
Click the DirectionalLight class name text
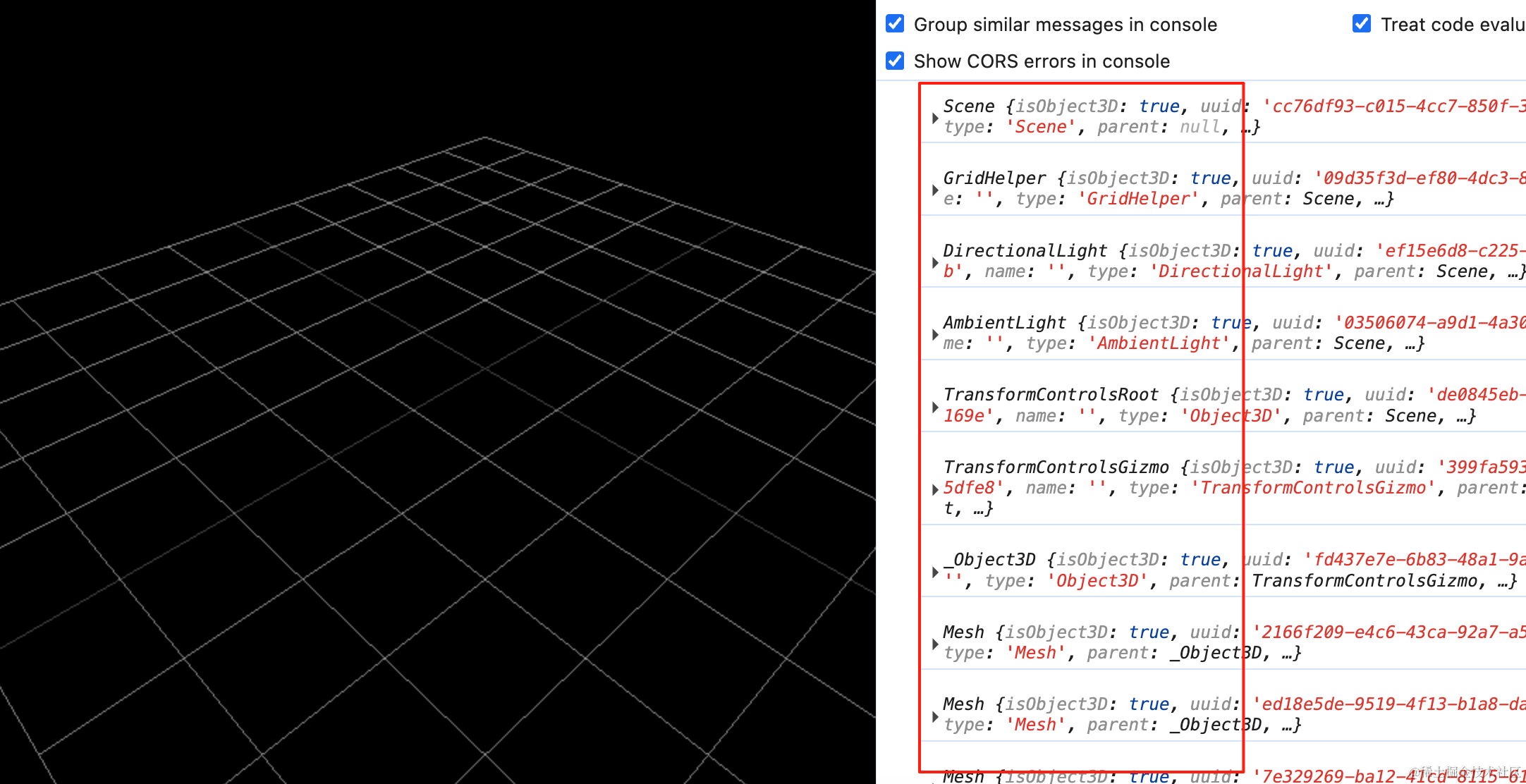pos(1025,251)
